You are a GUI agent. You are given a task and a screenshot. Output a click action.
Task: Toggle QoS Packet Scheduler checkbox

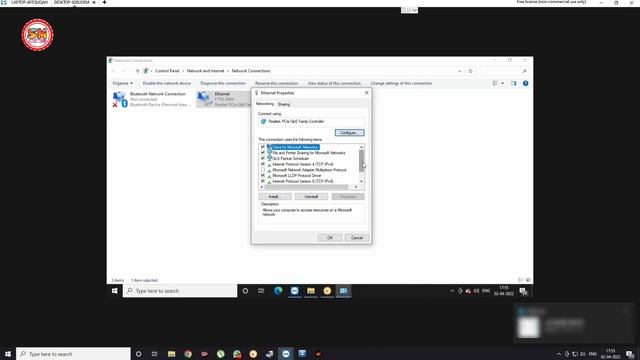tap(263, 158)
